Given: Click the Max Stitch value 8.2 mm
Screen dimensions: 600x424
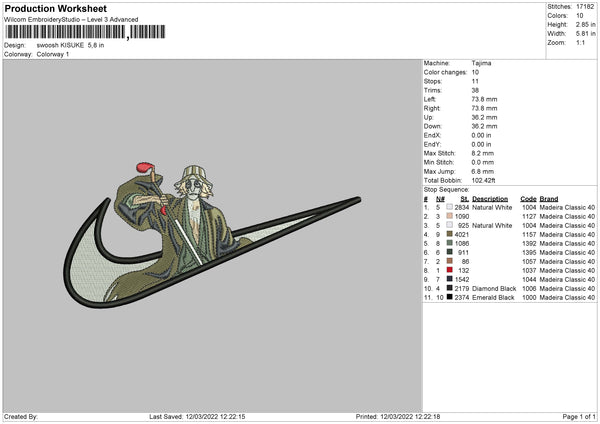Looking at the screenshot, I should click(x=483, y=153).
